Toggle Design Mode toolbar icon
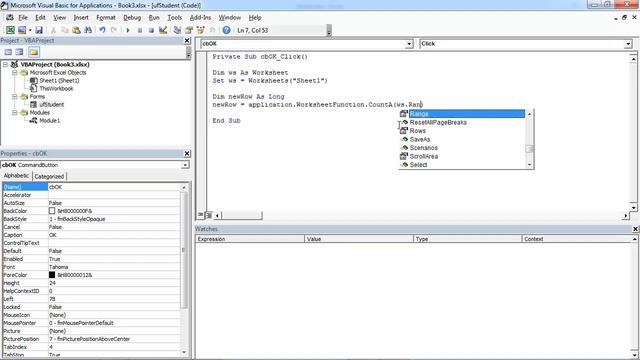This screenshot has width=640, height=360. click(163, 30)
